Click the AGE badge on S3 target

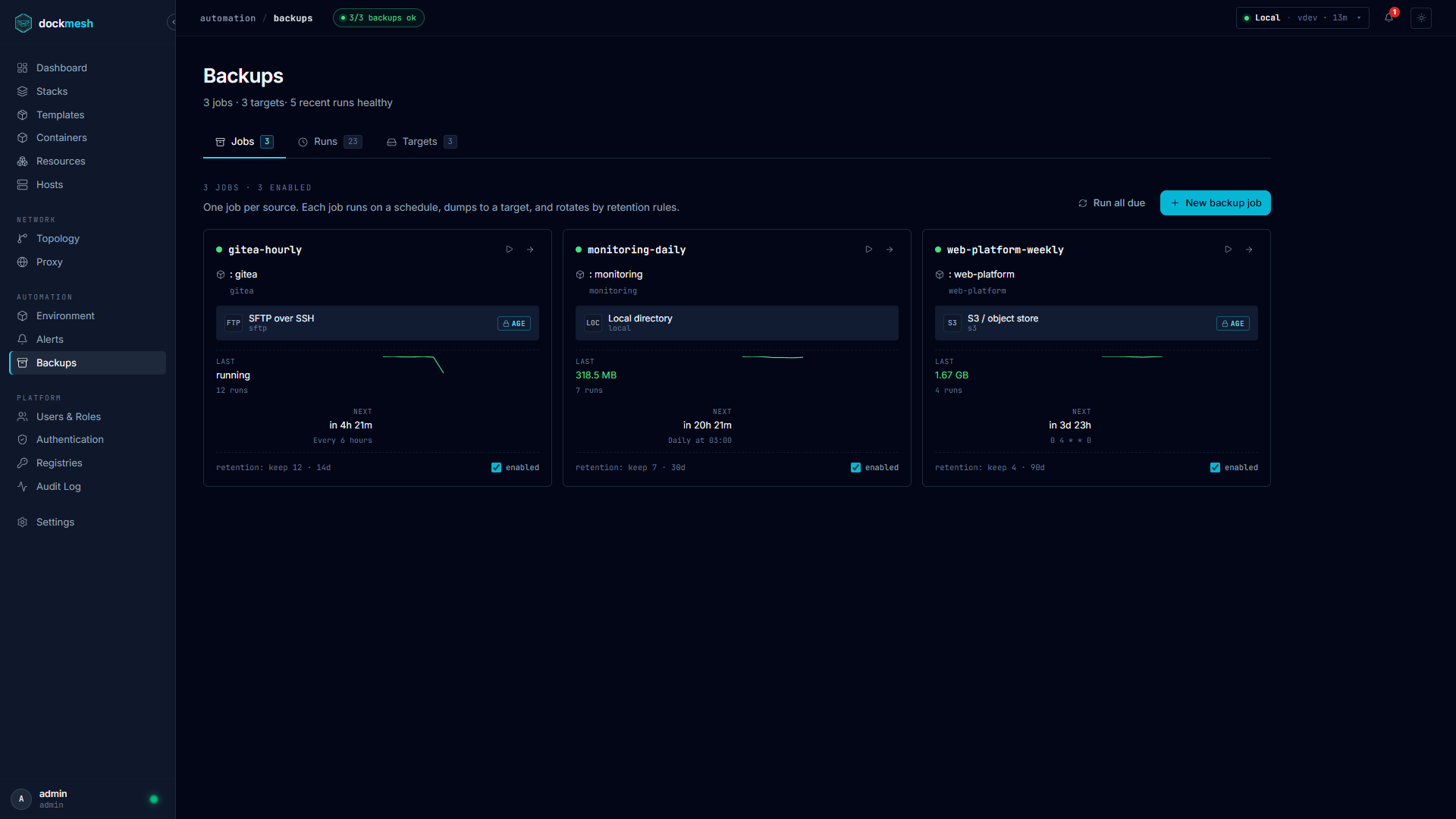point(1233,324)
